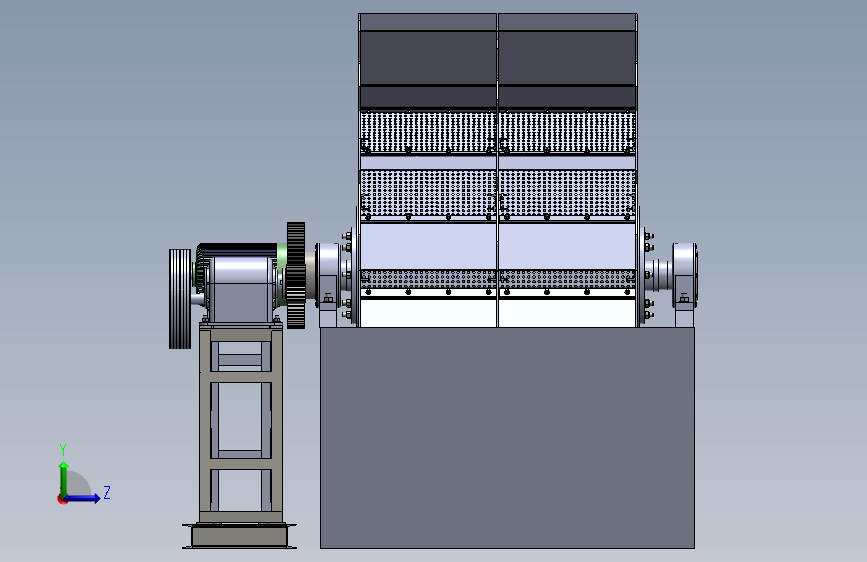Viewport: 867px width, 562px height.
Task: Pick the left bearing housing on the shaft
Action: [328, 275]
